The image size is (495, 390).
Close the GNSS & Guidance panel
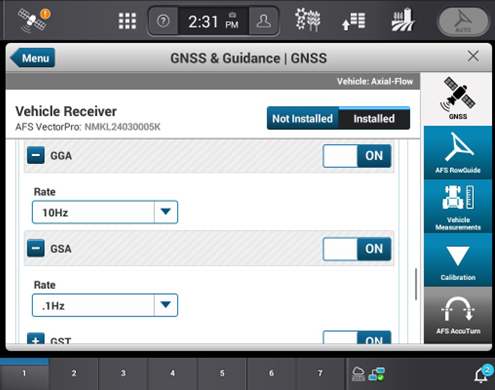pos(473,56)
